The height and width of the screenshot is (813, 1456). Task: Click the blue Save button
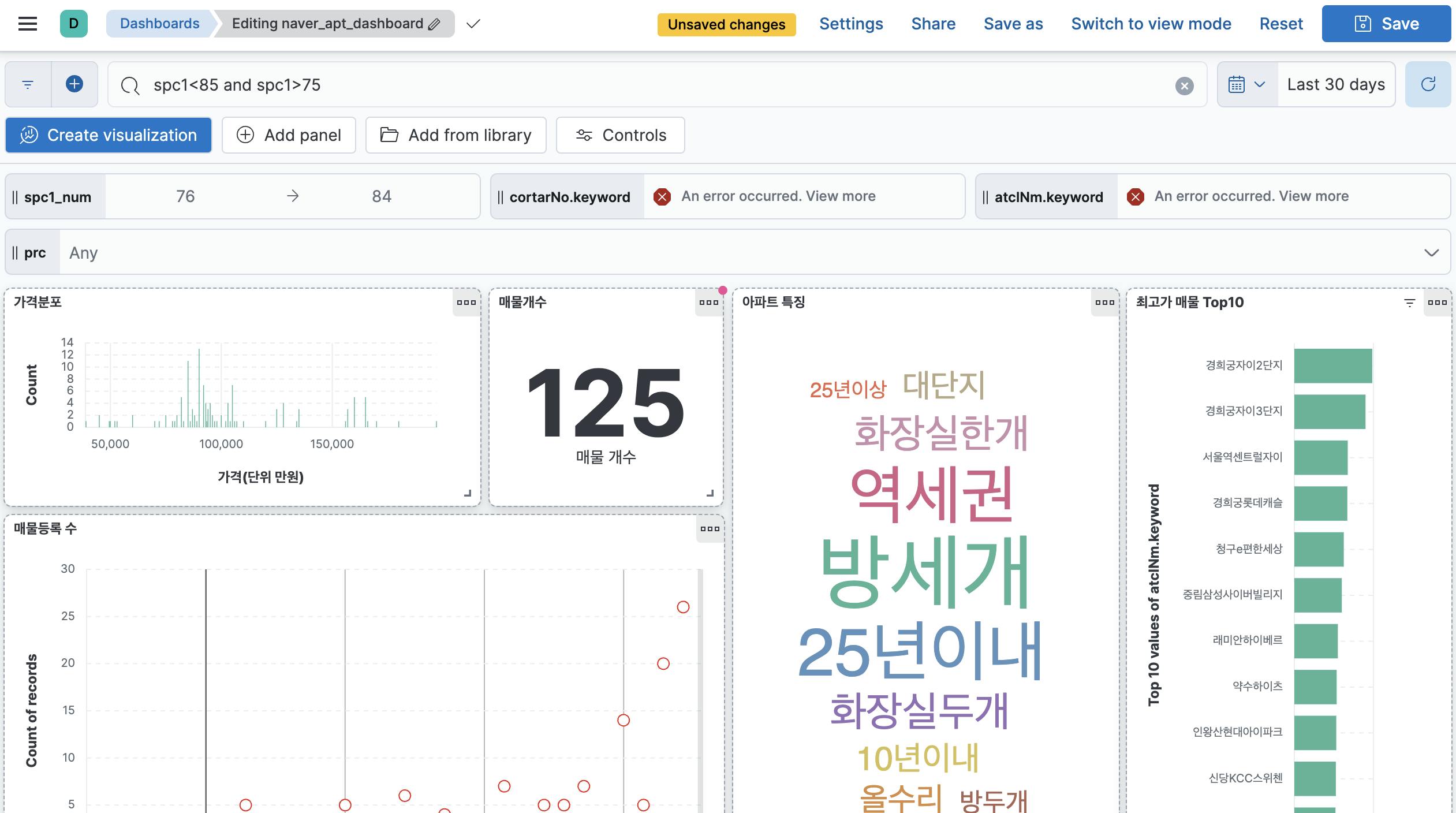point(1386,24)
